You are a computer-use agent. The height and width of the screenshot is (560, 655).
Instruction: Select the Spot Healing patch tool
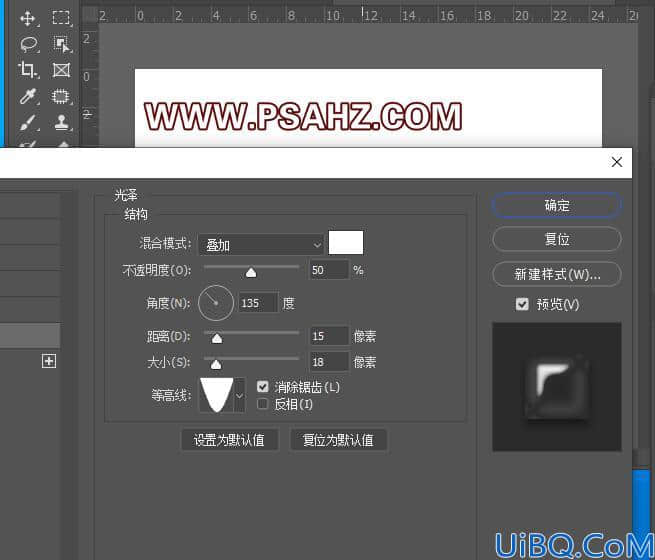[x=61, y=96]
